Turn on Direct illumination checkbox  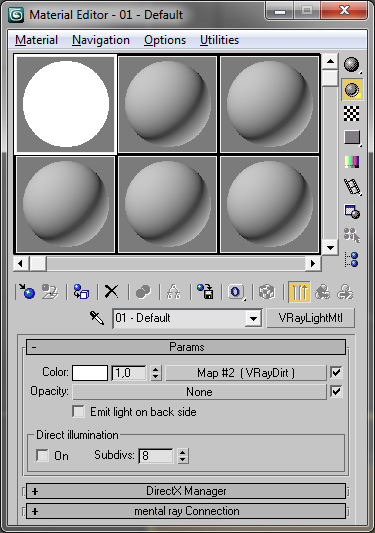point(42,455)
